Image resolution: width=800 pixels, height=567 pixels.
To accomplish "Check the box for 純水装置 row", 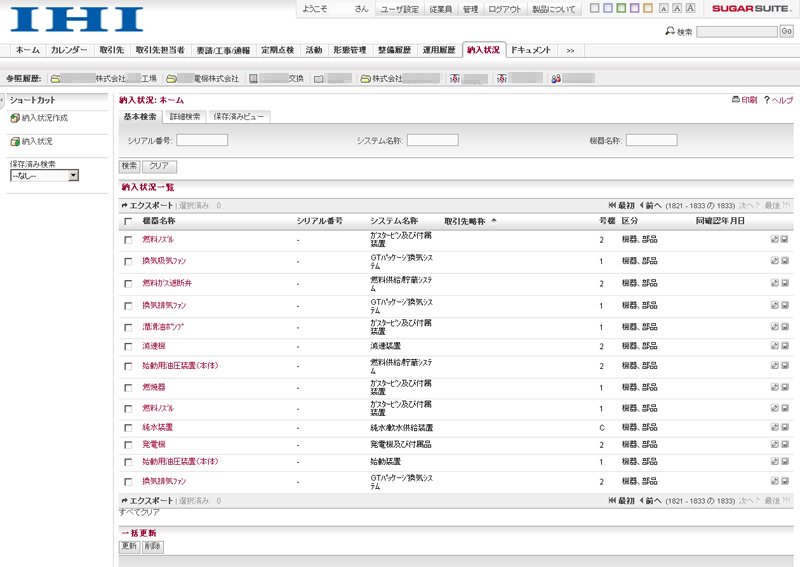I will point(128,428).
